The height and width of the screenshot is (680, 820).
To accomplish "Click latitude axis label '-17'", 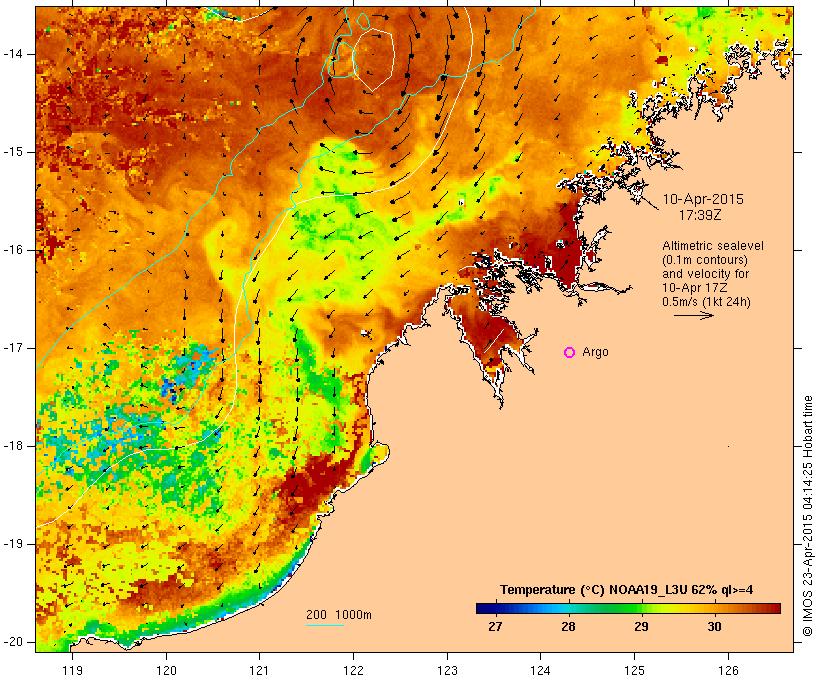I will 13,348.
